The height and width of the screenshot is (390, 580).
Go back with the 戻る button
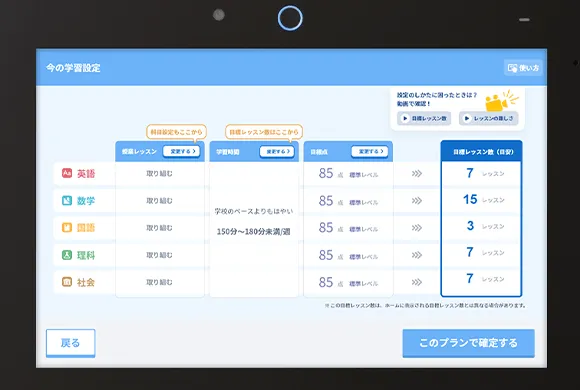point(71,343)
